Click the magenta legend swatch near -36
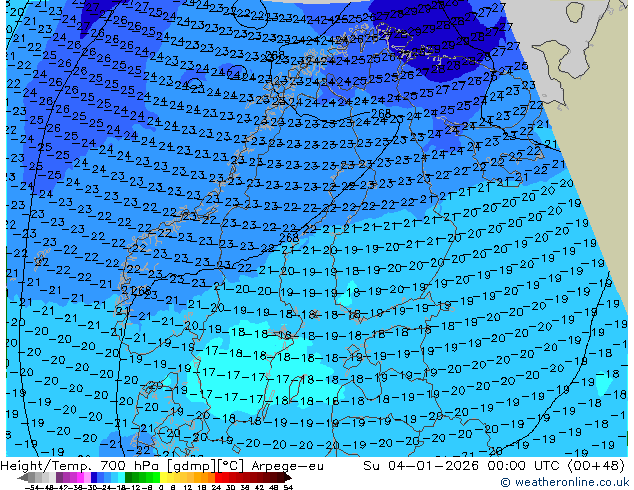Viewport: 634px width, 490px height. point(80,477)
